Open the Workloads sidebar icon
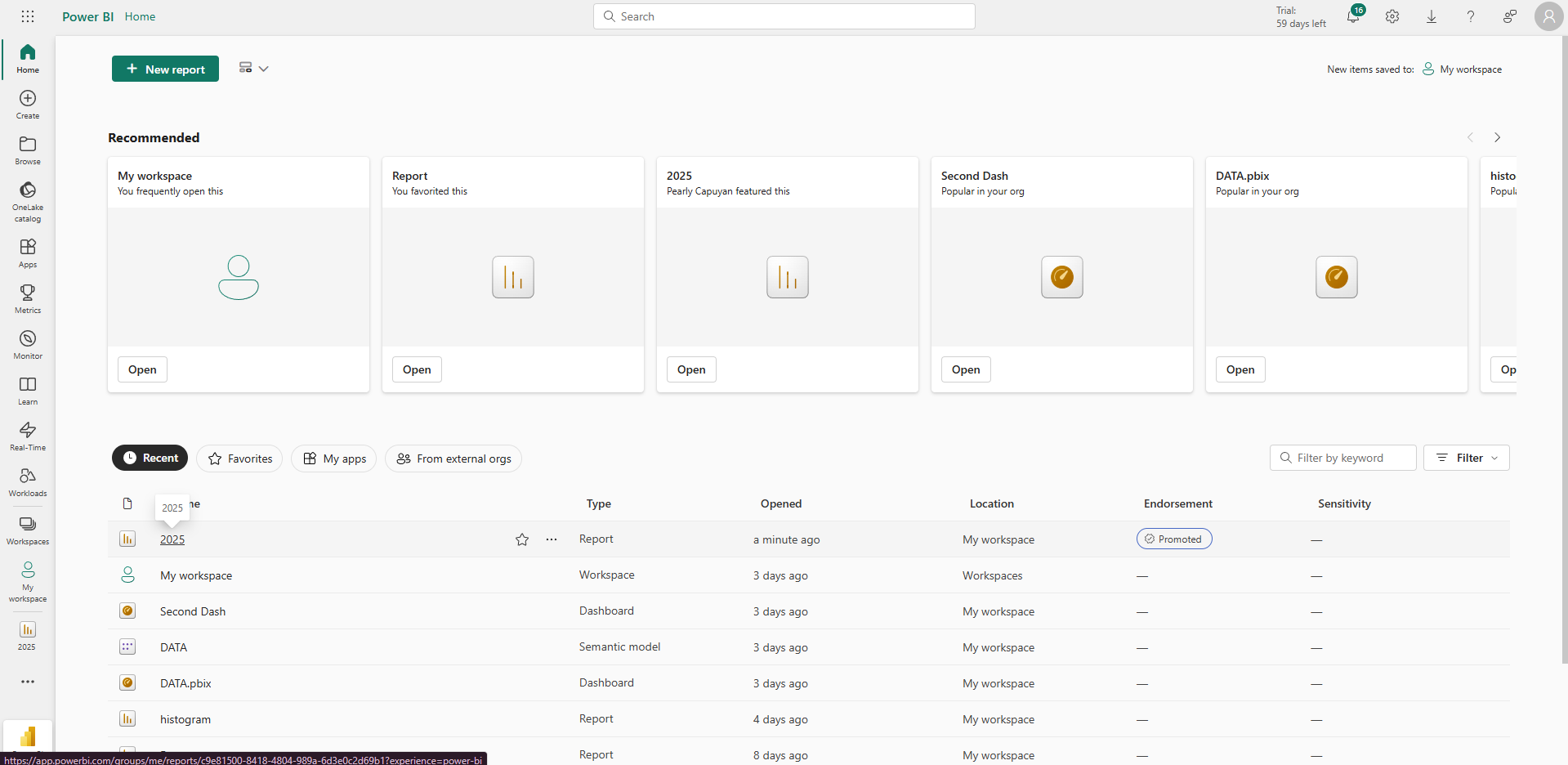 click(27, 481)
